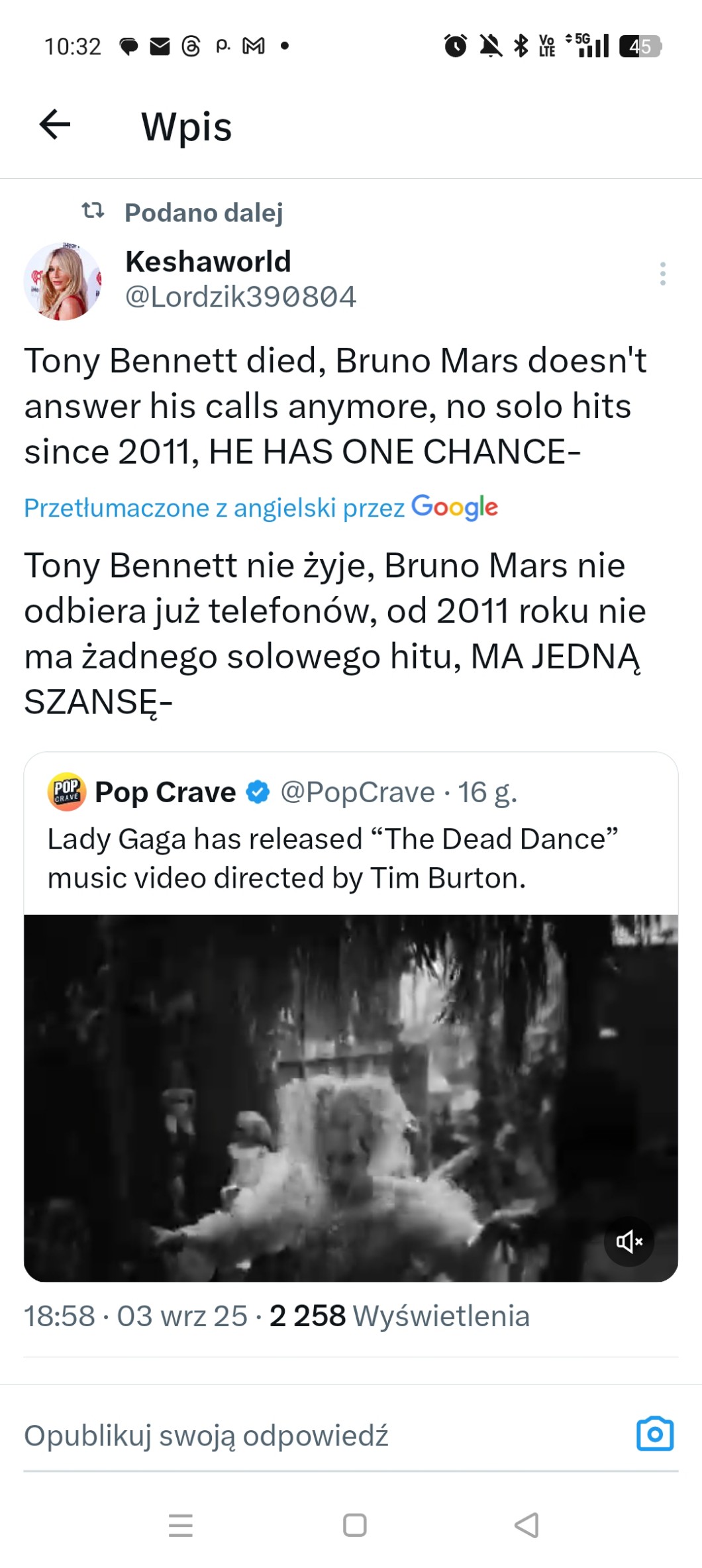Tap the camera icon in reply bar

coord(654,1434)
